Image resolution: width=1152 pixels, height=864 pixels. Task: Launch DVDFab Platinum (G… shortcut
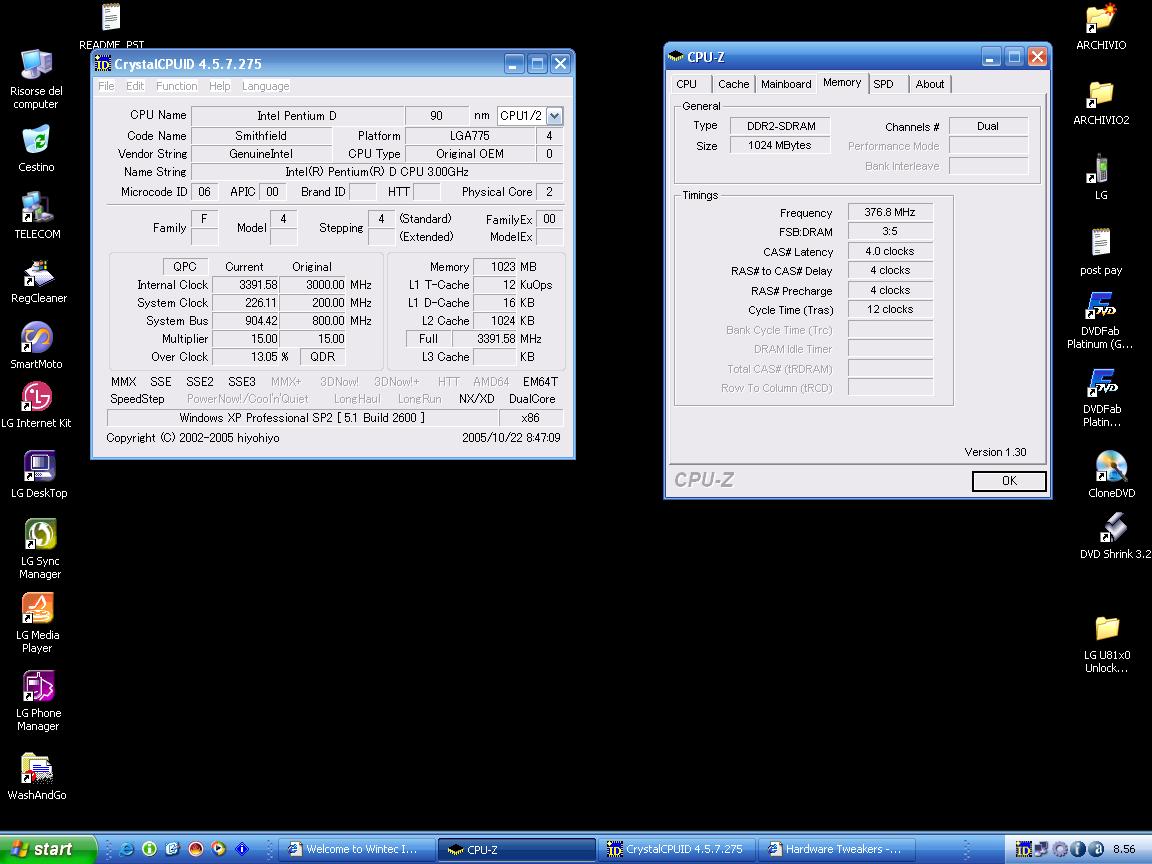pyautogui.click(x=1101, y=305)
